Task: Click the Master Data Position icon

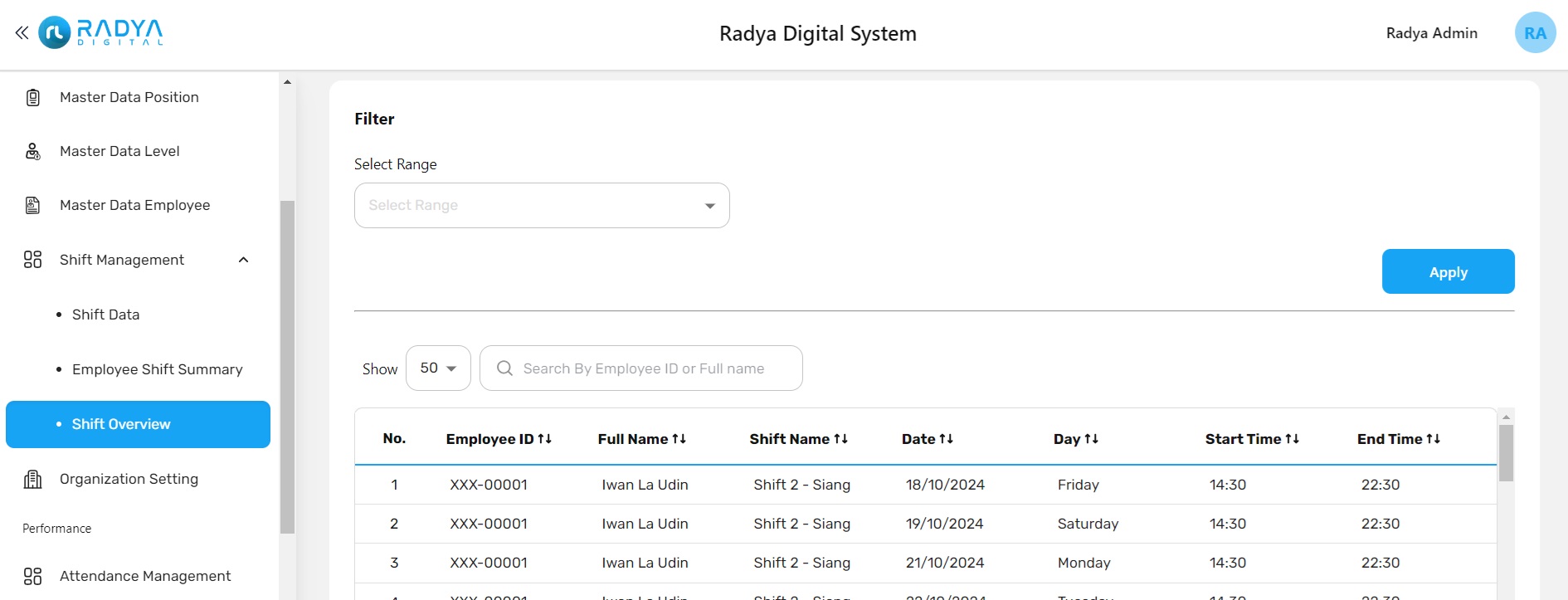Action: [33, 98]
